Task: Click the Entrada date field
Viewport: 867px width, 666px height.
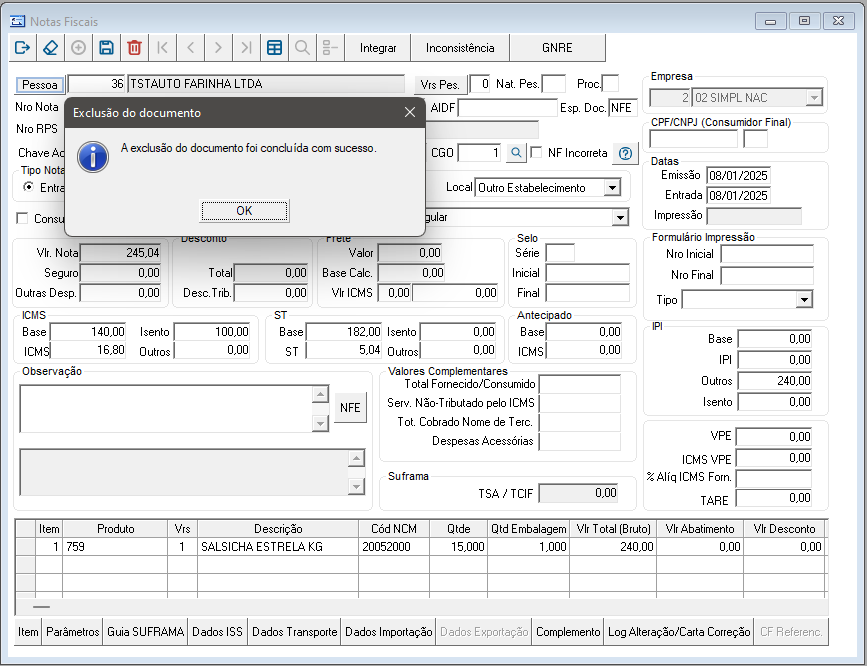Action: (738, 196)
